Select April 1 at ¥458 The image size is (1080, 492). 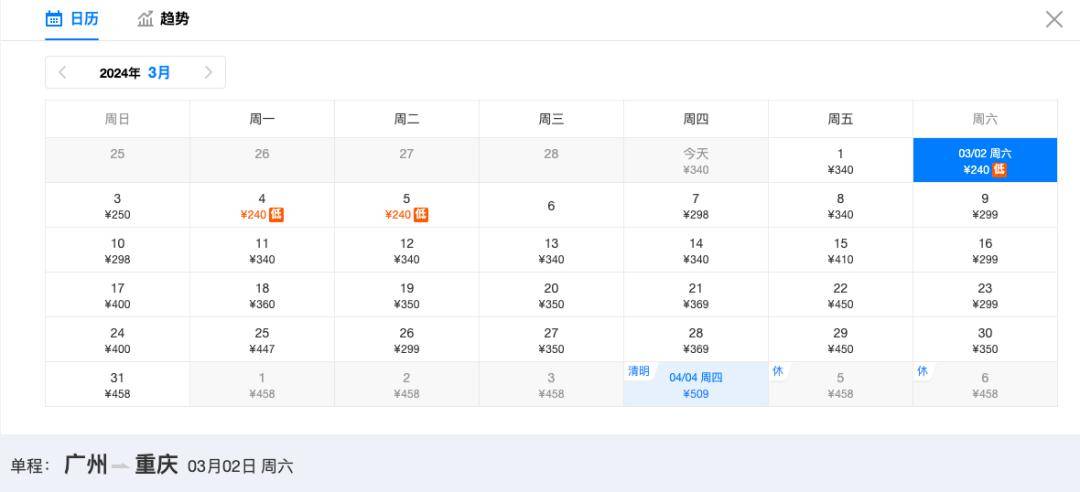point(262,385)
